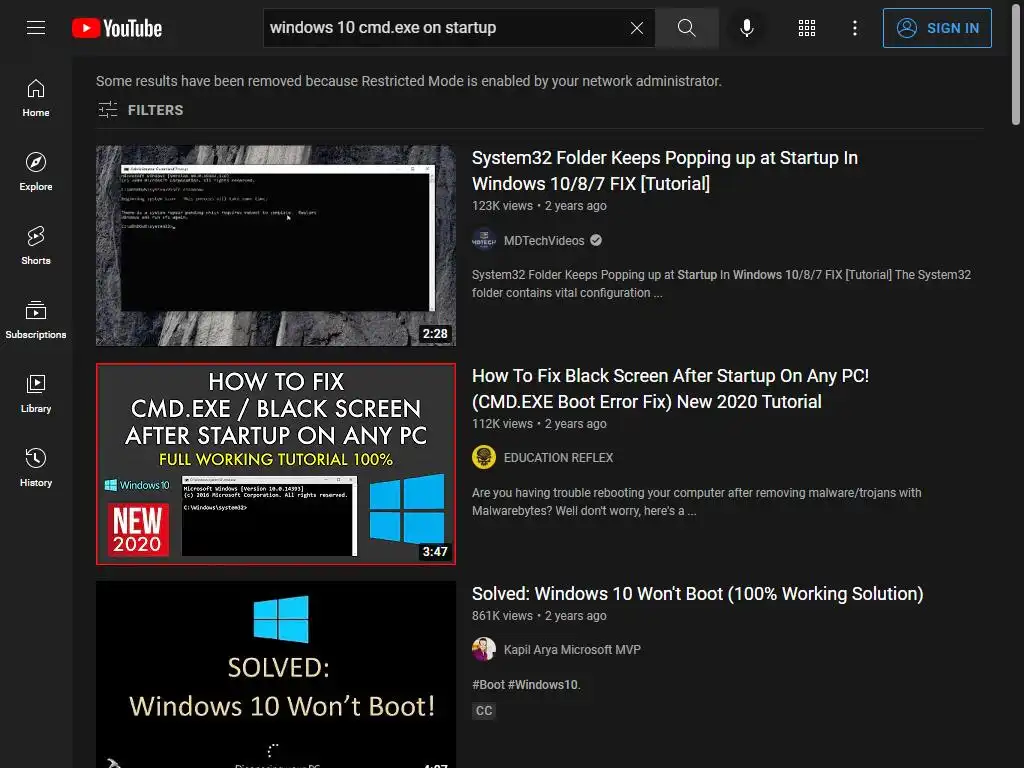The image size is (1024, 768).
Task: Click the Restricted Mode notice text
Action: 409,81
